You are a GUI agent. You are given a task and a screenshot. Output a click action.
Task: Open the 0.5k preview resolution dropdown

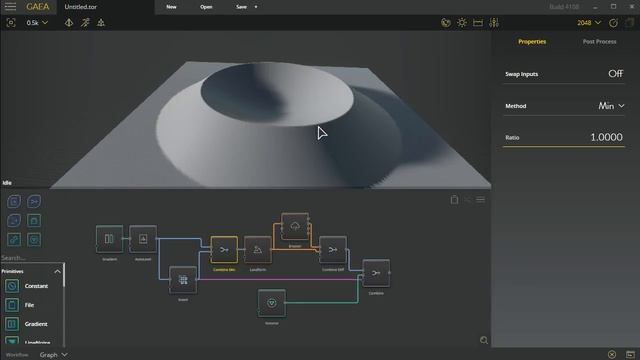click(37, 23)
